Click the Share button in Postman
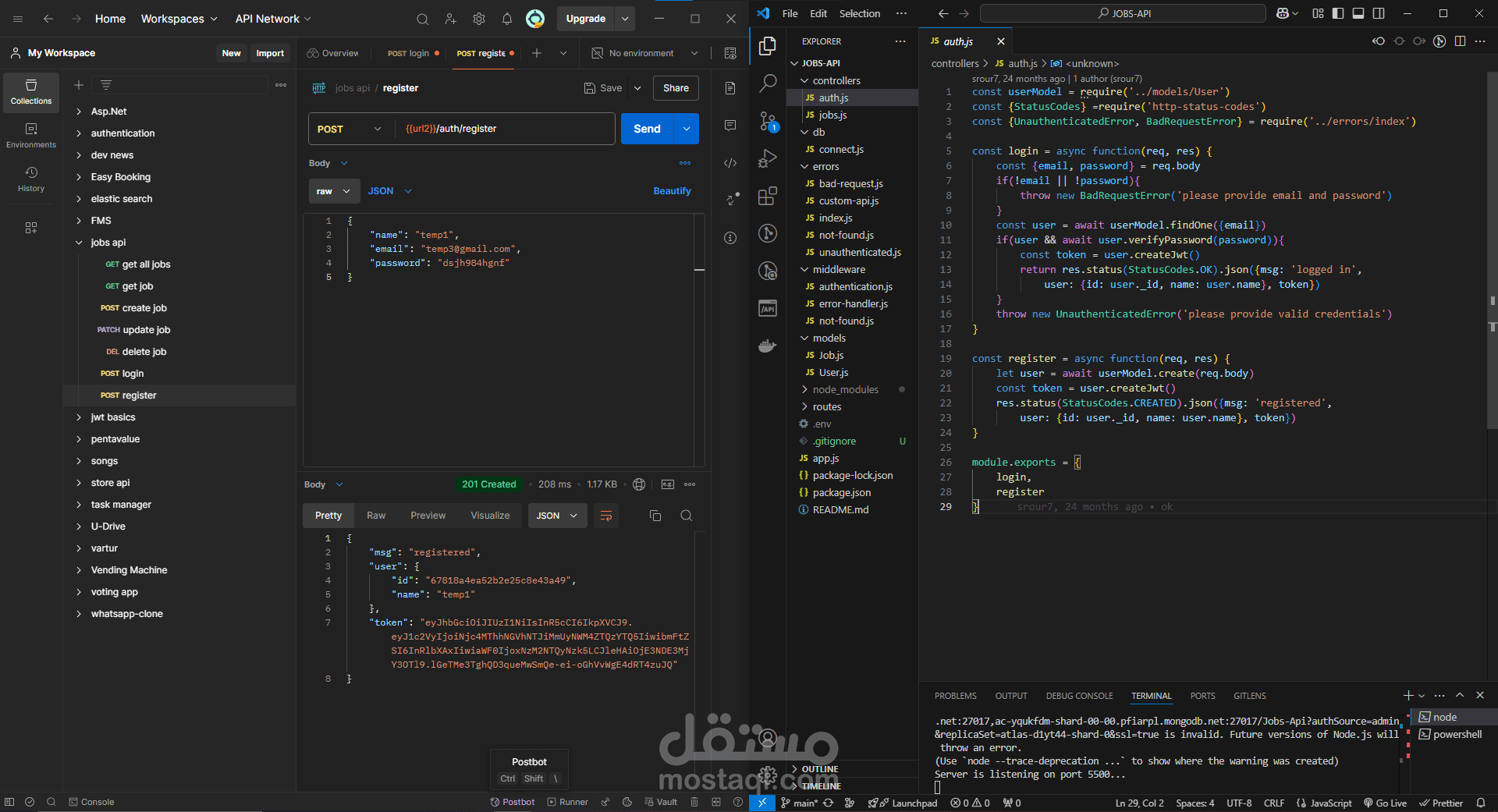 pos(676,88)
